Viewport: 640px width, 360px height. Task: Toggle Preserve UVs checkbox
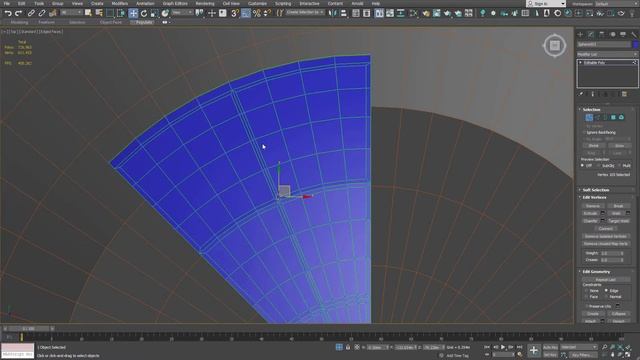pos(587,306)
